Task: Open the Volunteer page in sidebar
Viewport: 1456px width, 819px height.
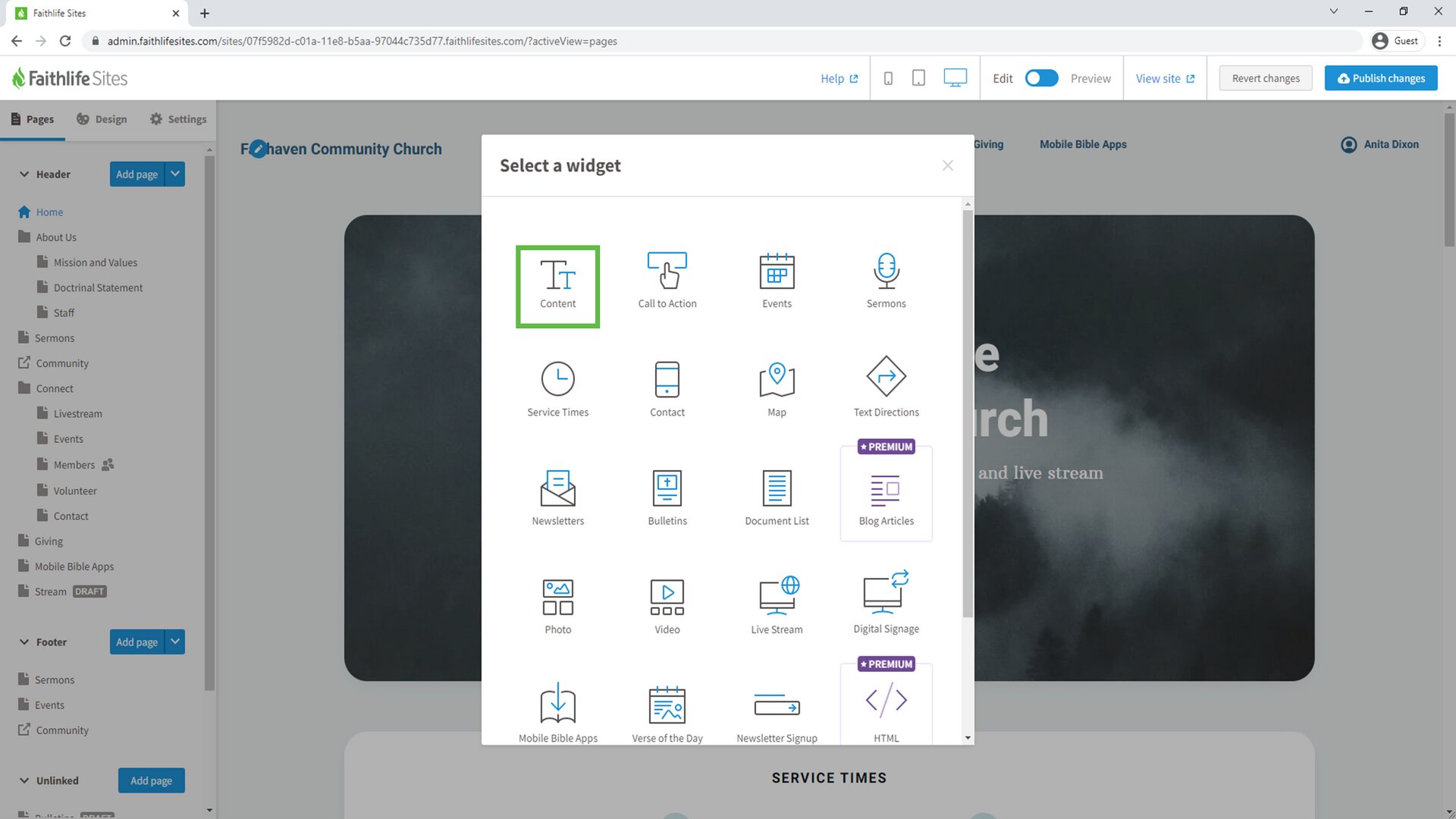Action: point(67,491)
